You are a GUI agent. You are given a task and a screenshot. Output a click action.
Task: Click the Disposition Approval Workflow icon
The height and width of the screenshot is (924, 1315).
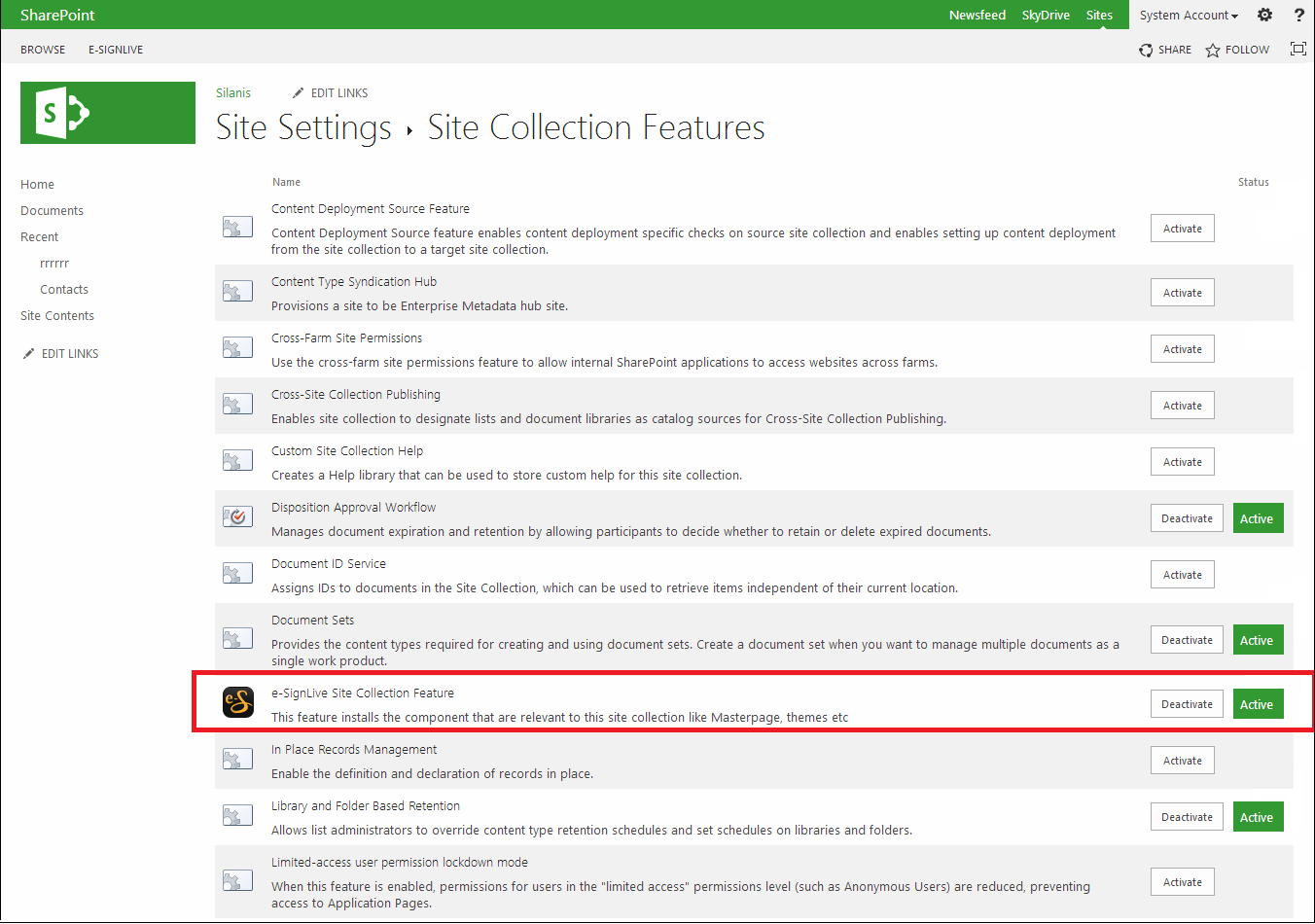238,517
